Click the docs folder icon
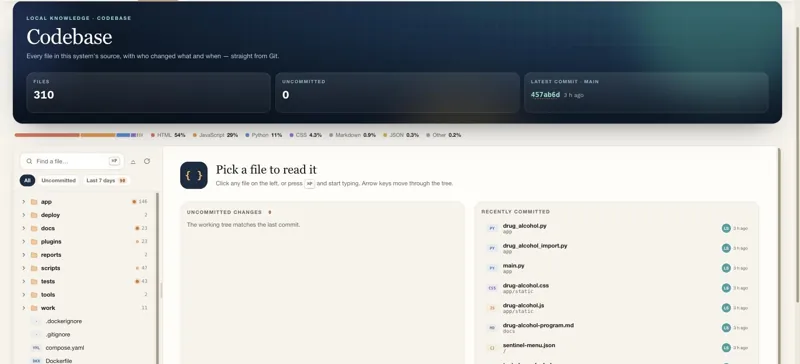Image resolution: width=800 pixels, height=364 pixels. pyautogui.click(x=34, y=228)
